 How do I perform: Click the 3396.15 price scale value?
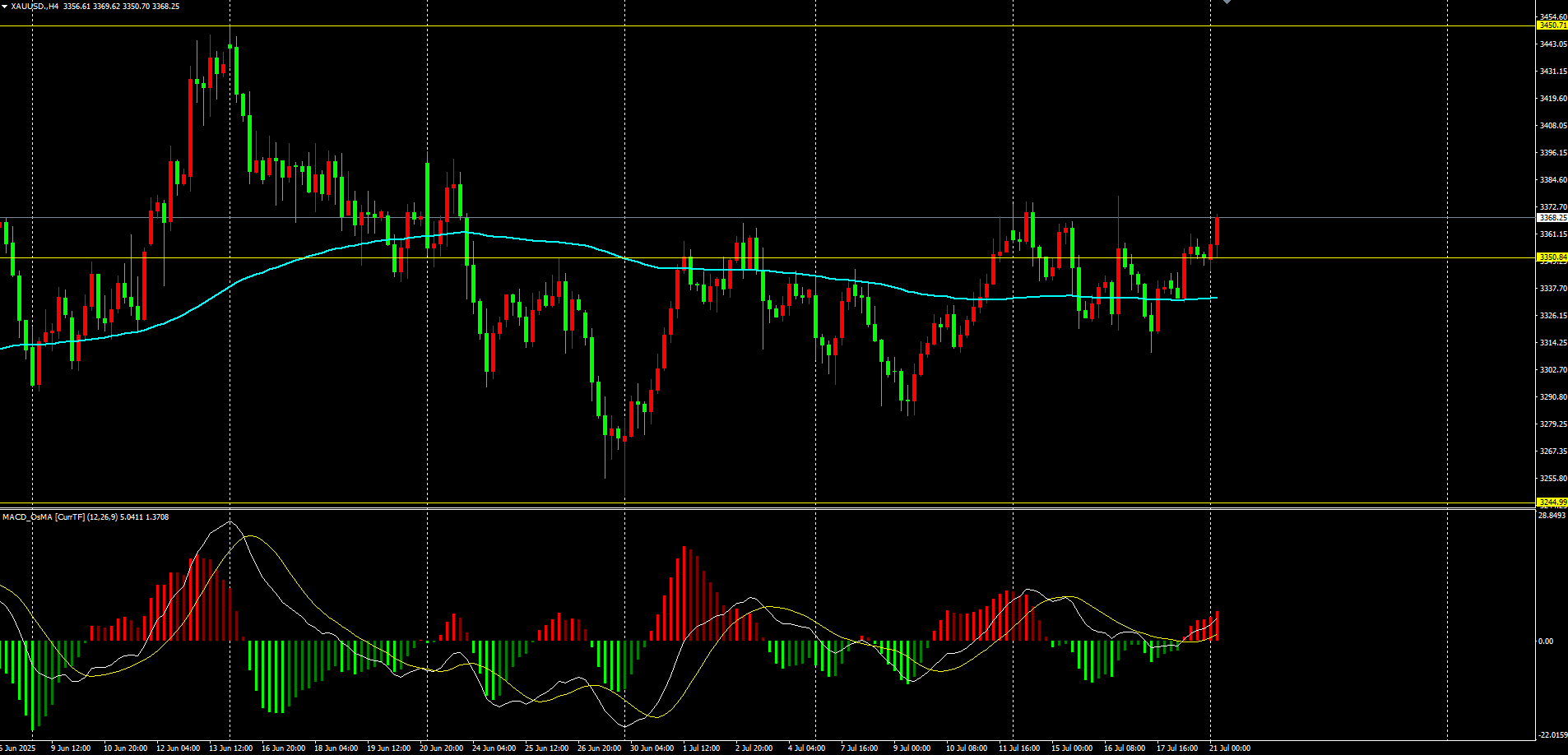pos(1553,153)
